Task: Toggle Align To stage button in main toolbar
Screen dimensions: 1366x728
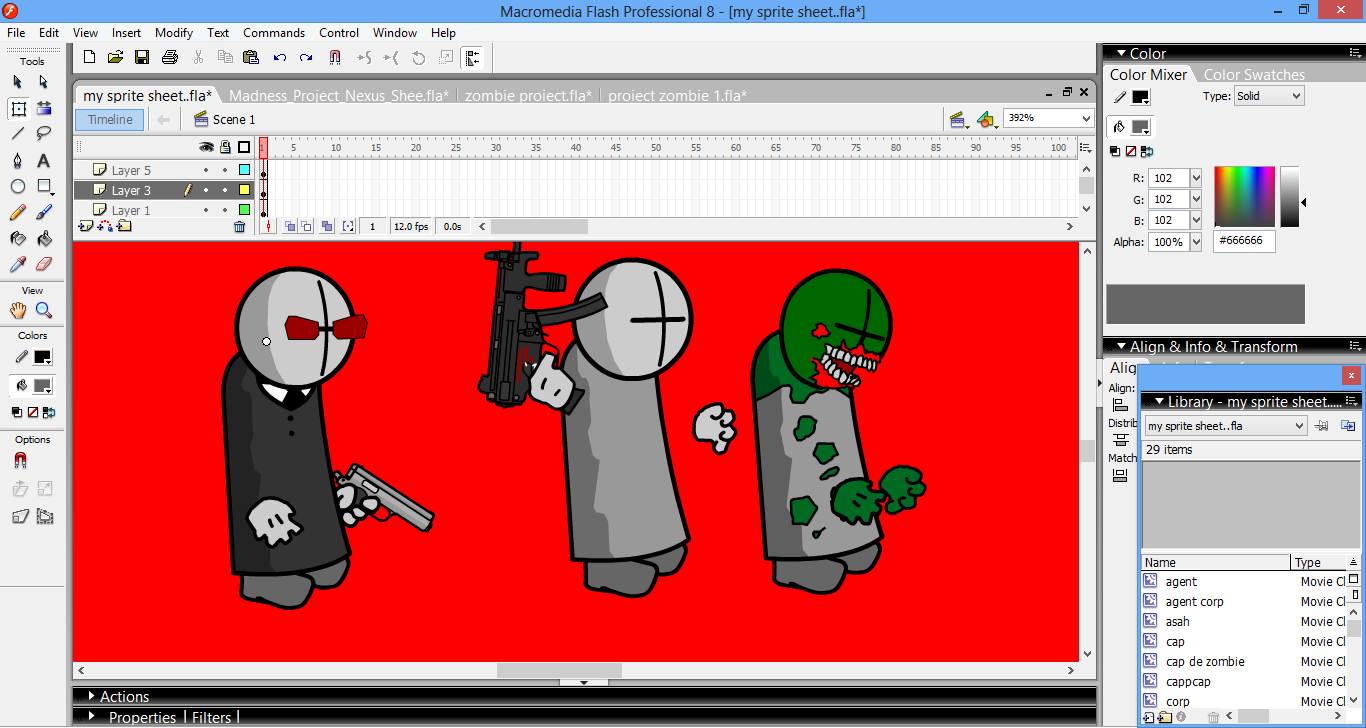Action: pyautogui.click(x=472, y=58)
